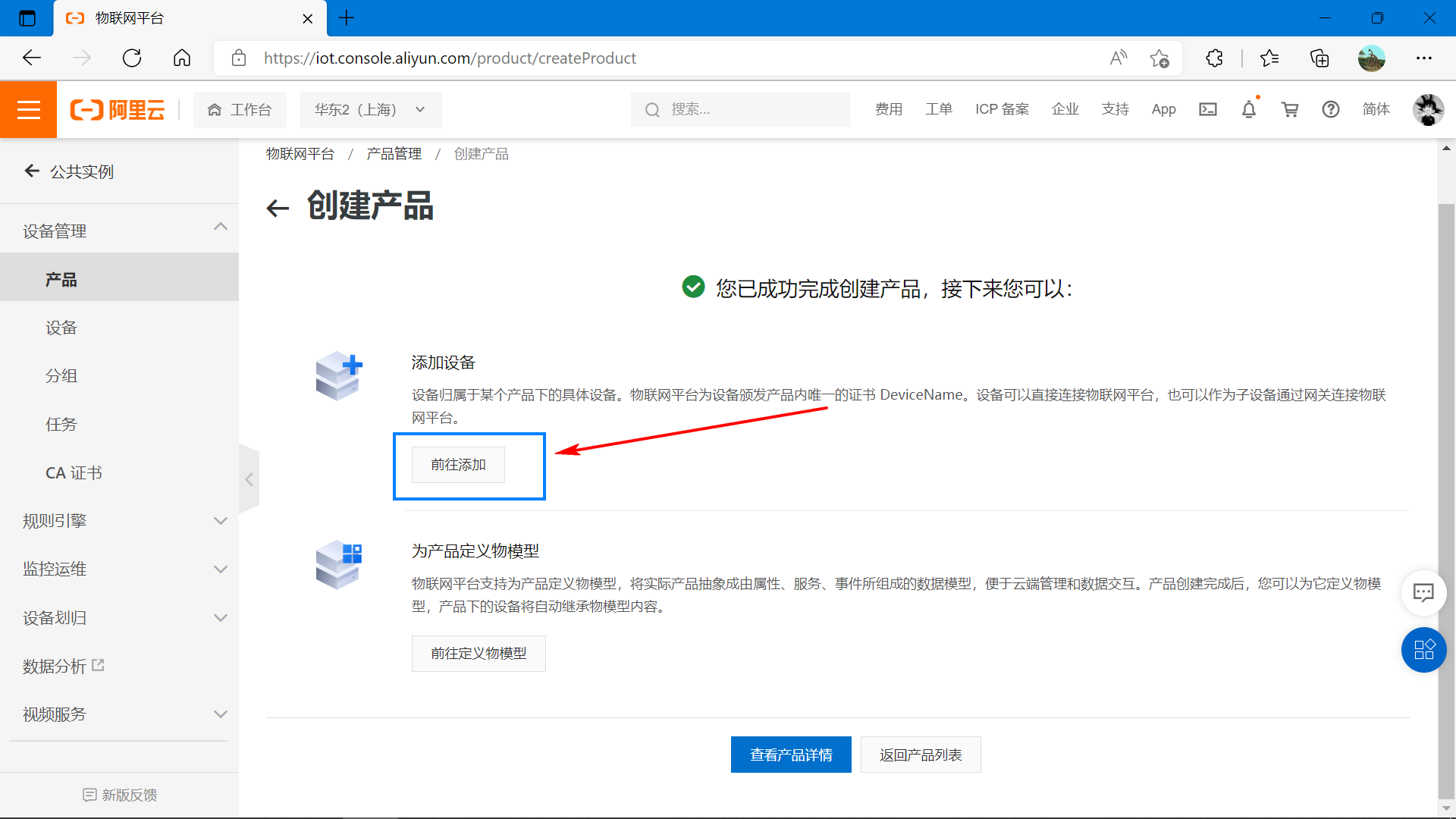Open 工单 in the top navigation
Viewport: 1456px width, 819px height.
[939, 110]
